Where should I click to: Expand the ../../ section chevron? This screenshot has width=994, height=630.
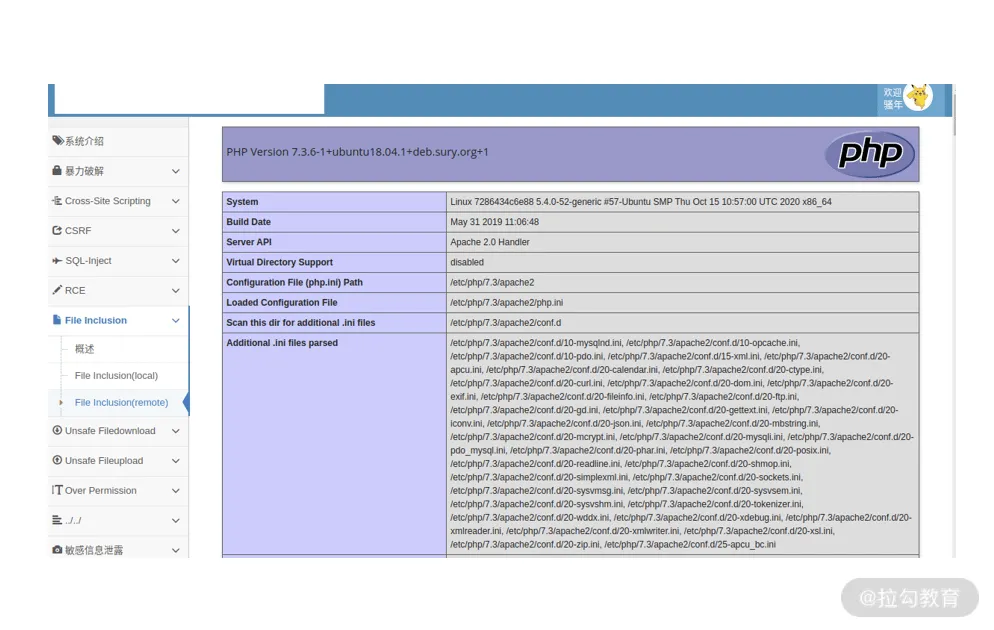coord(176,520)
